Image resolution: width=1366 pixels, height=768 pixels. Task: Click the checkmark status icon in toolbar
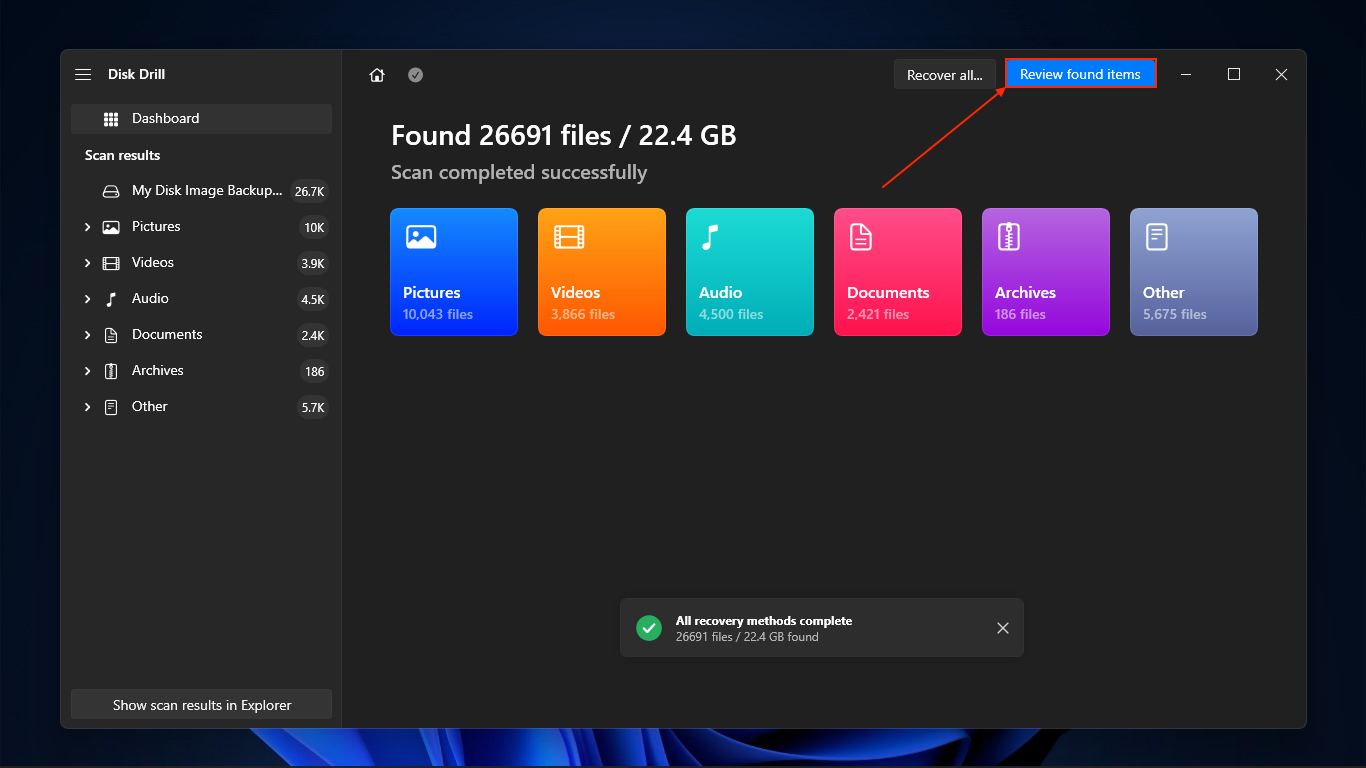[415, 75]
